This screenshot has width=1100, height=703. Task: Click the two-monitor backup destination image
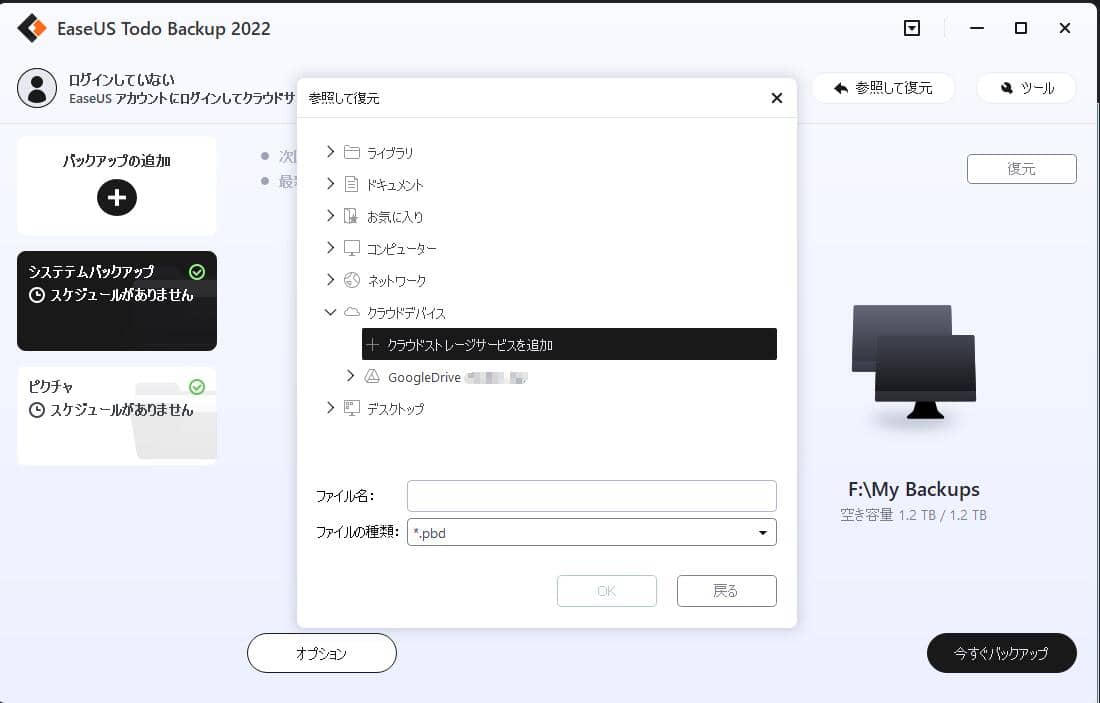tap(913, 362)
